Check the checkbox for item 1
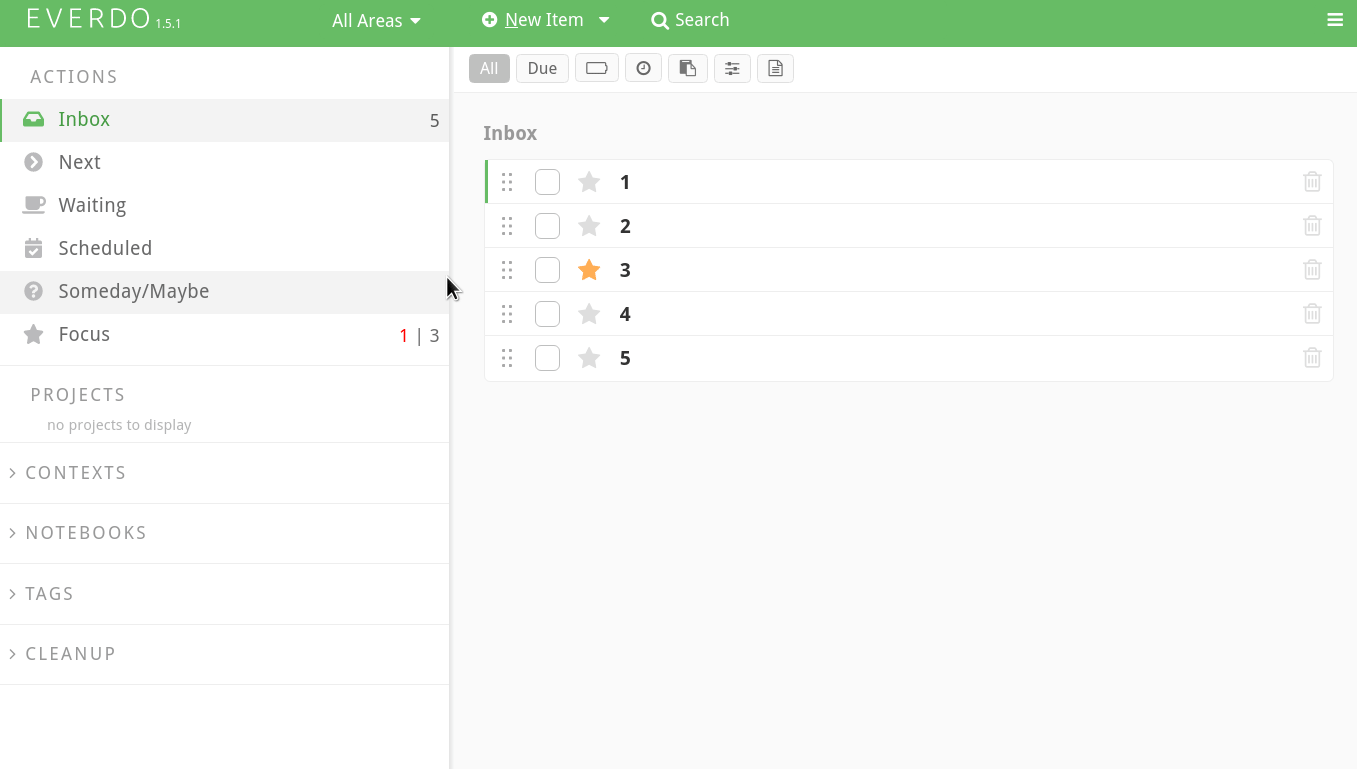Screen dimensions: 1357x769 point(547,182)
